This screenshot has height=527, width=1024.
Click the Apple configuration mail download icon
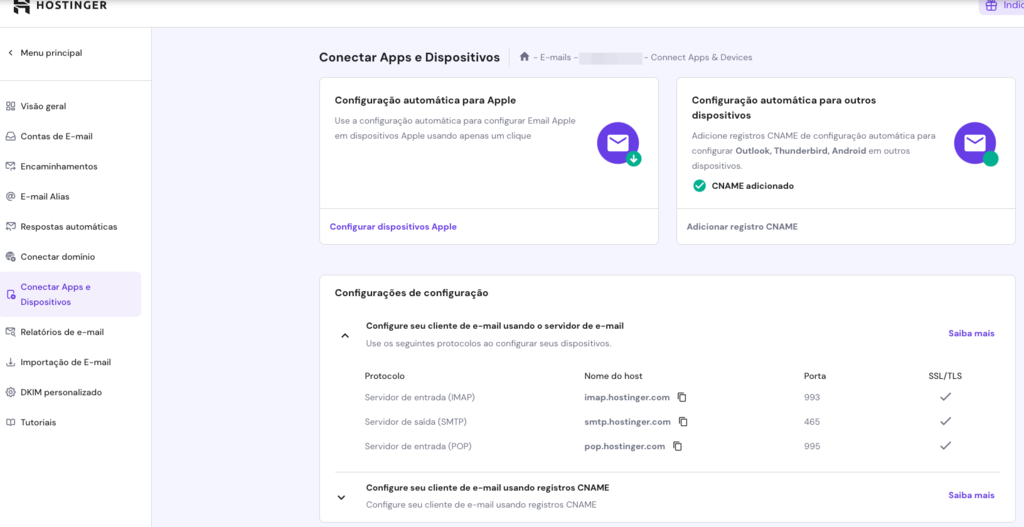(x=618, y=144)
